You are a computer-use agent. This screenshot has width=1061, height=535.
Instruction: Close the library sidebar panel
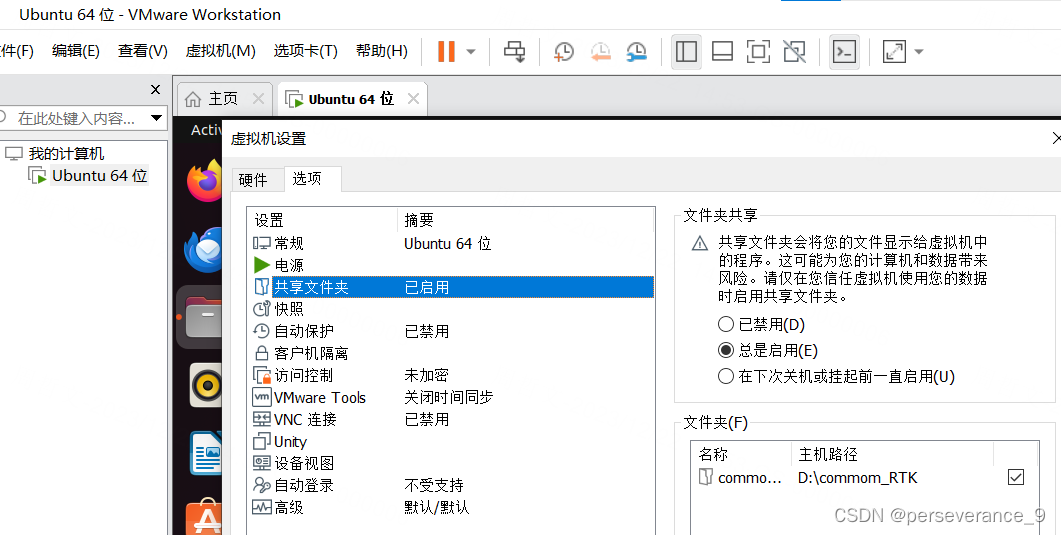(155, 89)
